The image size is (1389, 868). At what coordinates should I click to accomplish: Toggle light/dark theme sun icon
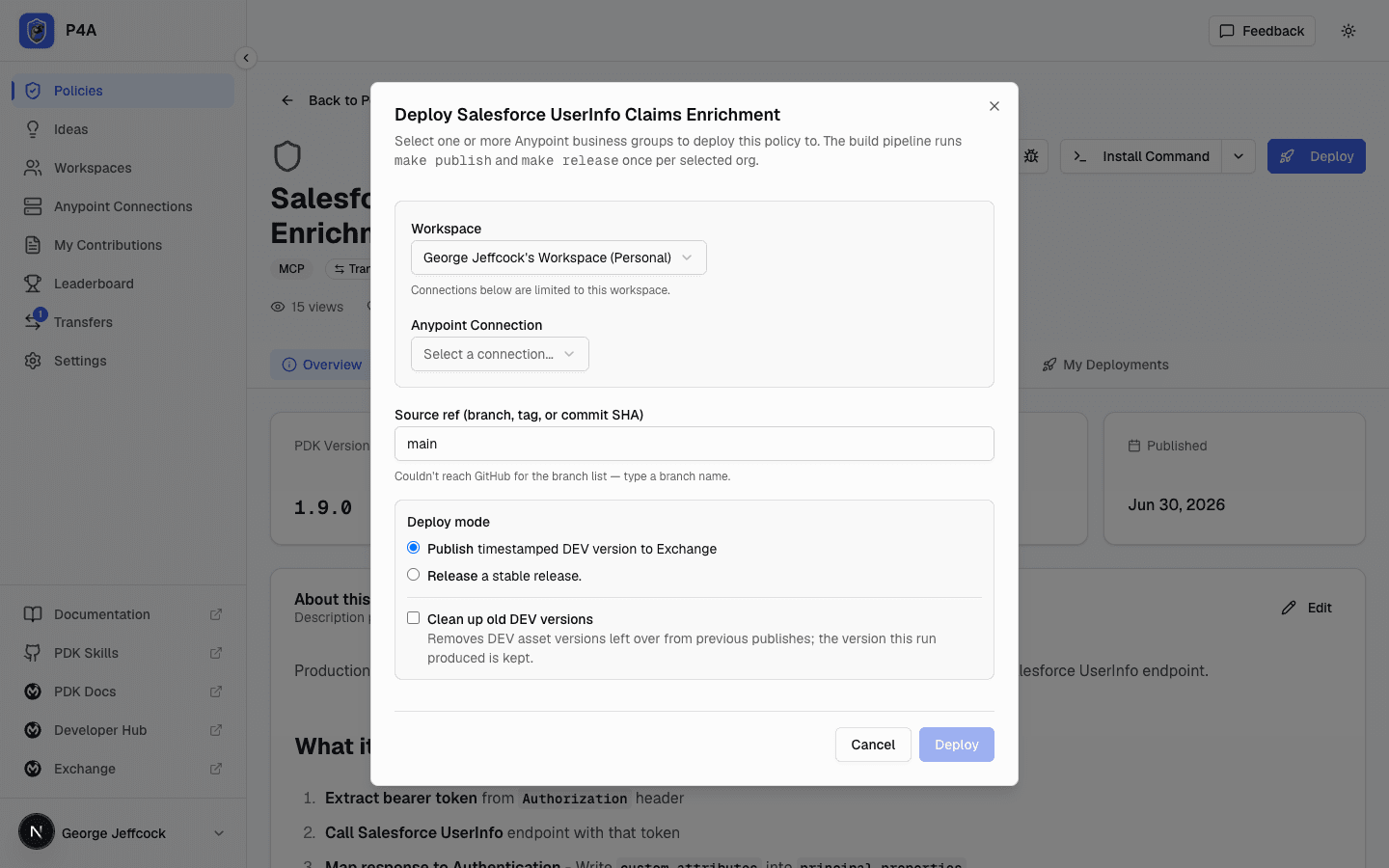(x=1348, y=31)
